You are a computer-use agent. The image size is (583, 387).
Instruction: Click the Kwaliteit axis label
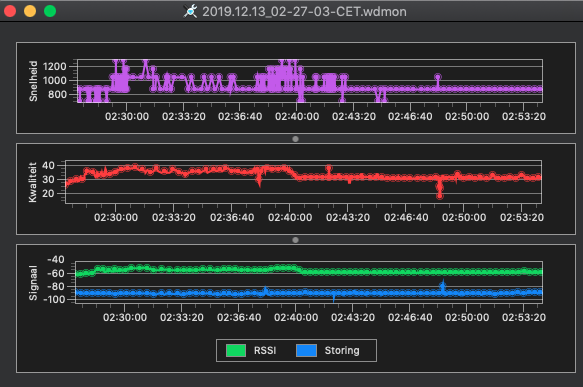33,182
